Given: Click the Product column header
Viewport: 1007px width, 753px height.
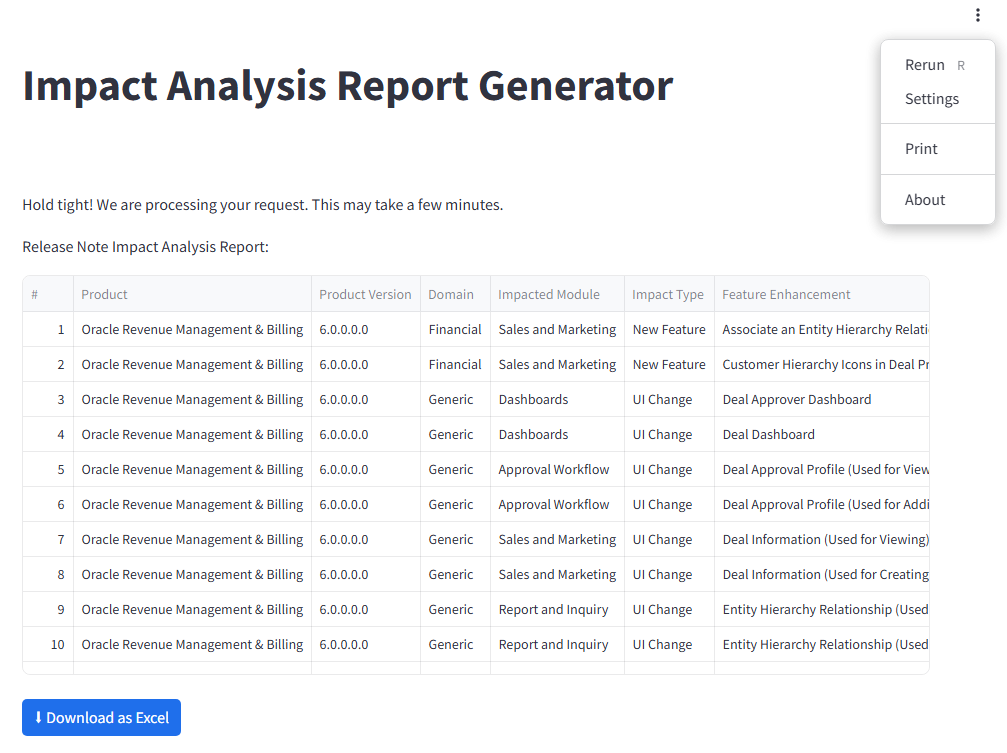Looking at the screenshot, I should (x=104, y=294).
